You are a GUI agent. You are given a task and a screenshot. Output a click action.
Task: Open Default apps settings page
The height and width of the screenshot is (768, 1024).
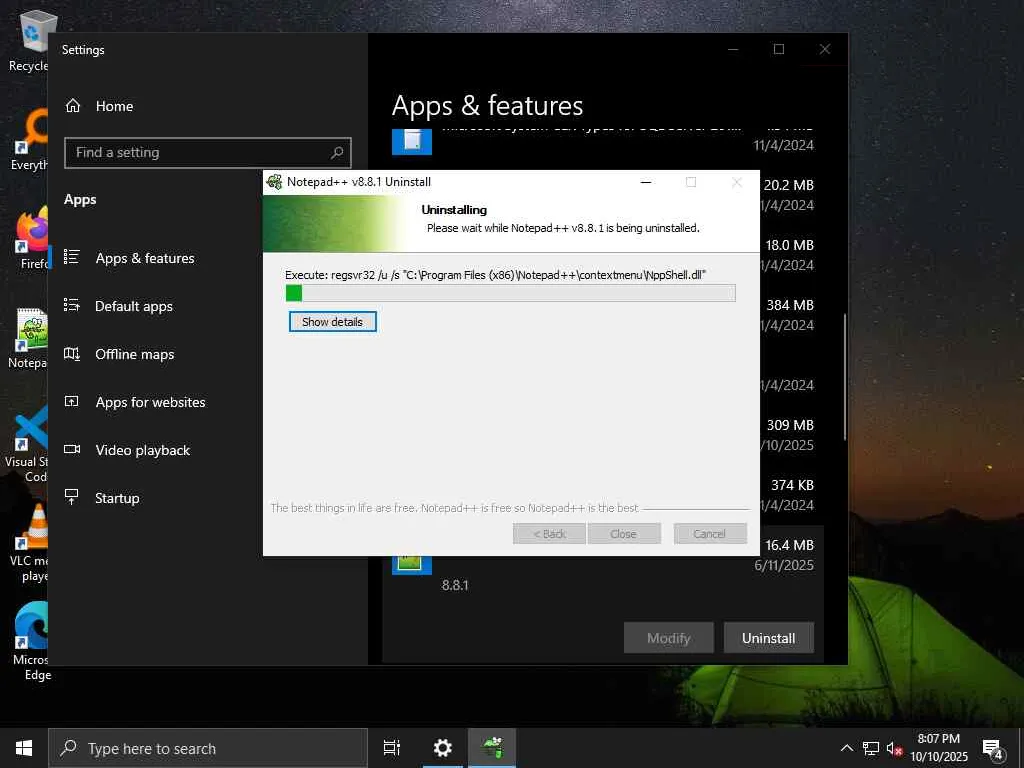(x=134, y=306)
